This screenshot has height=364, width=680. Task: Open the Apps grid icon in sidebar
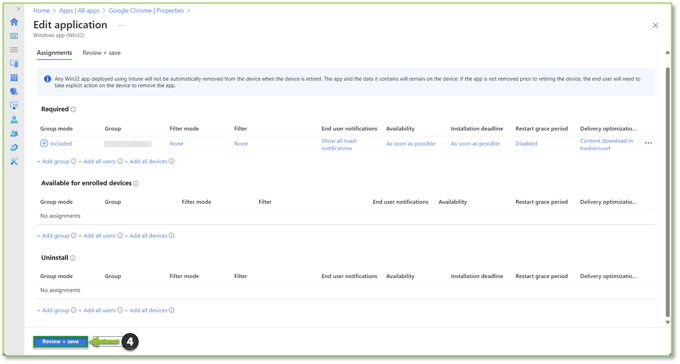(x=14, y=78)
